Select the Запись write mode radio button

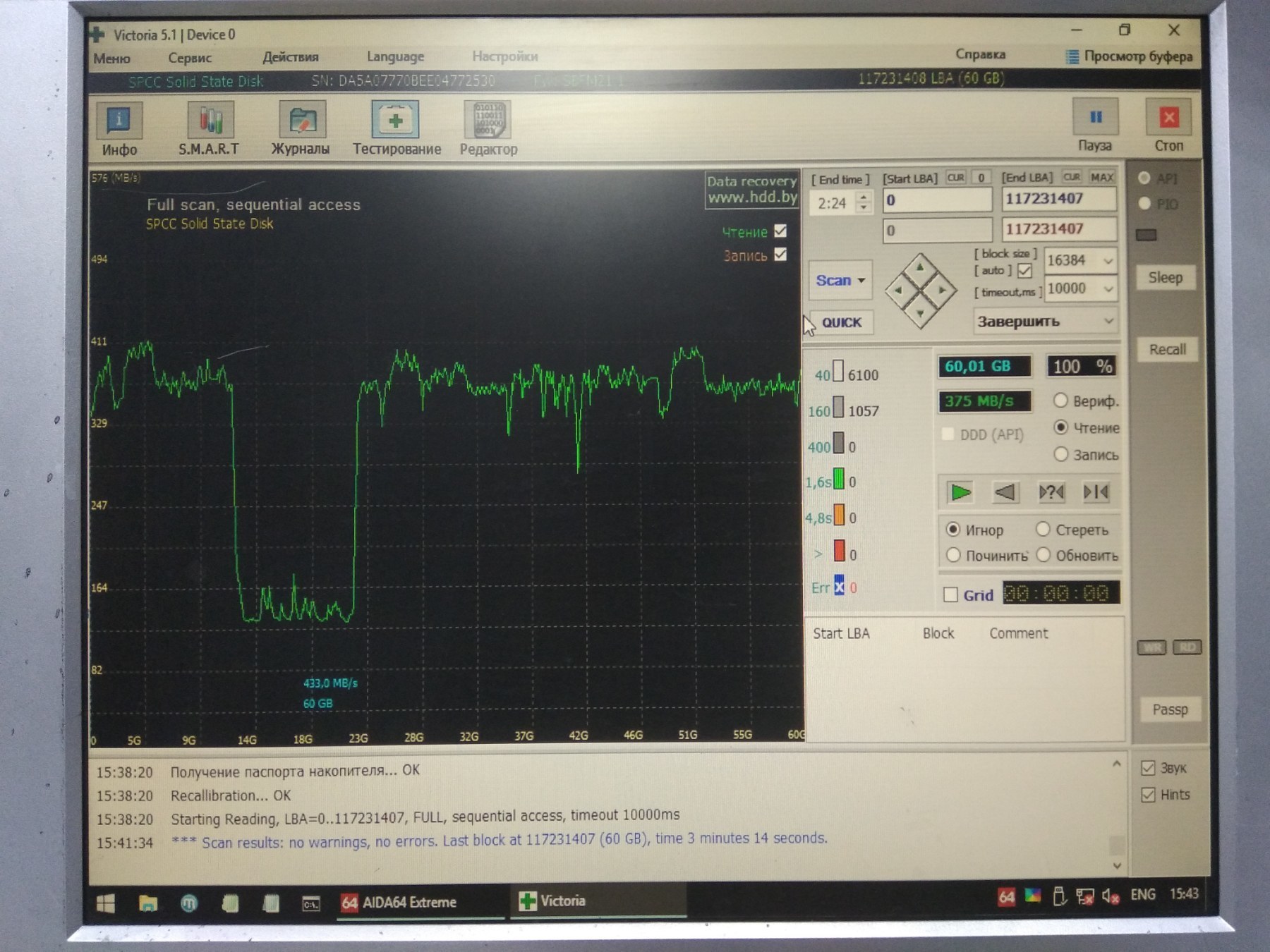pos(1060,455)
